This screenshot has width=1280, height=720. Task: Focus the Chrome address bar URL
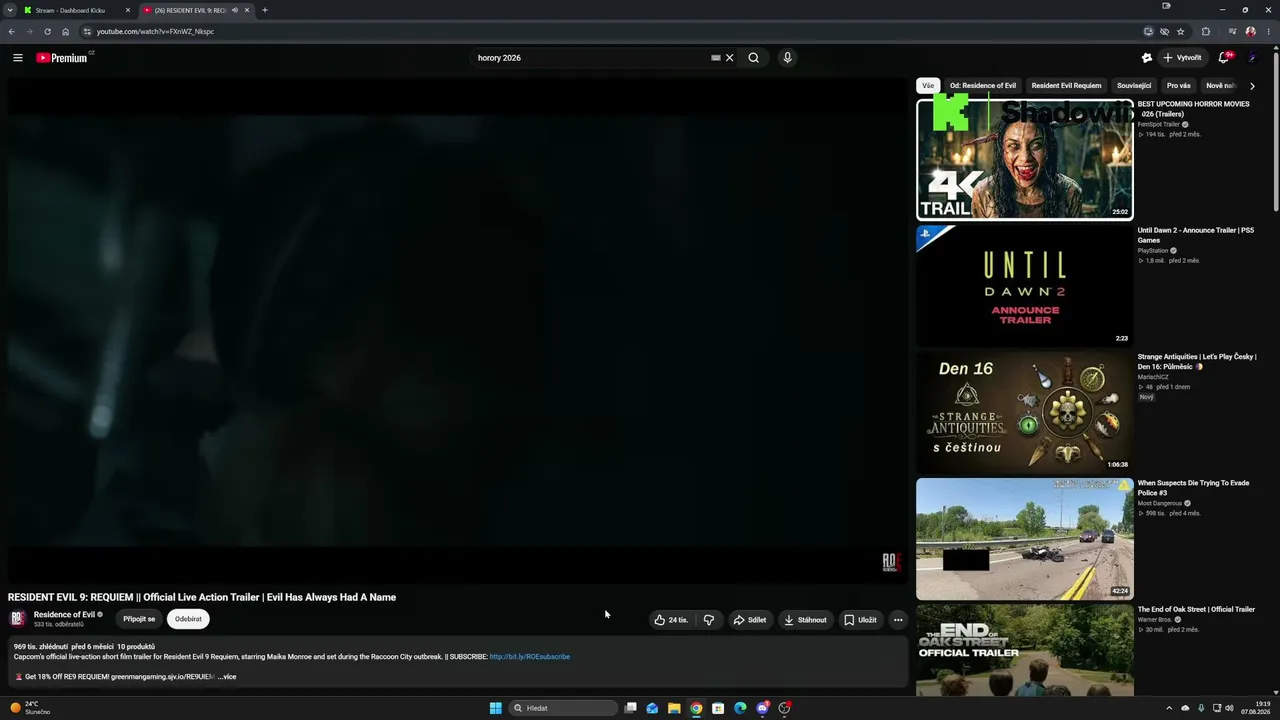(x=155, y=31)
